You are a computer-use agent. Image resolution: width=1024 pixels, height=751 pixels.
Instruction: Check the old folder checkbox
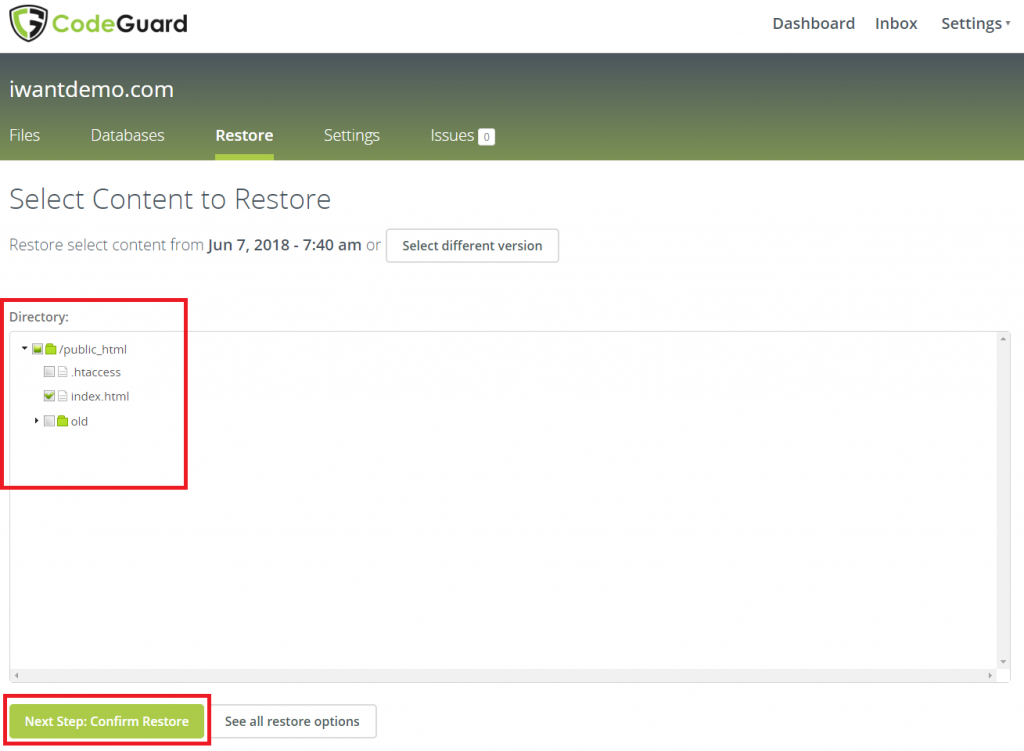49,421
